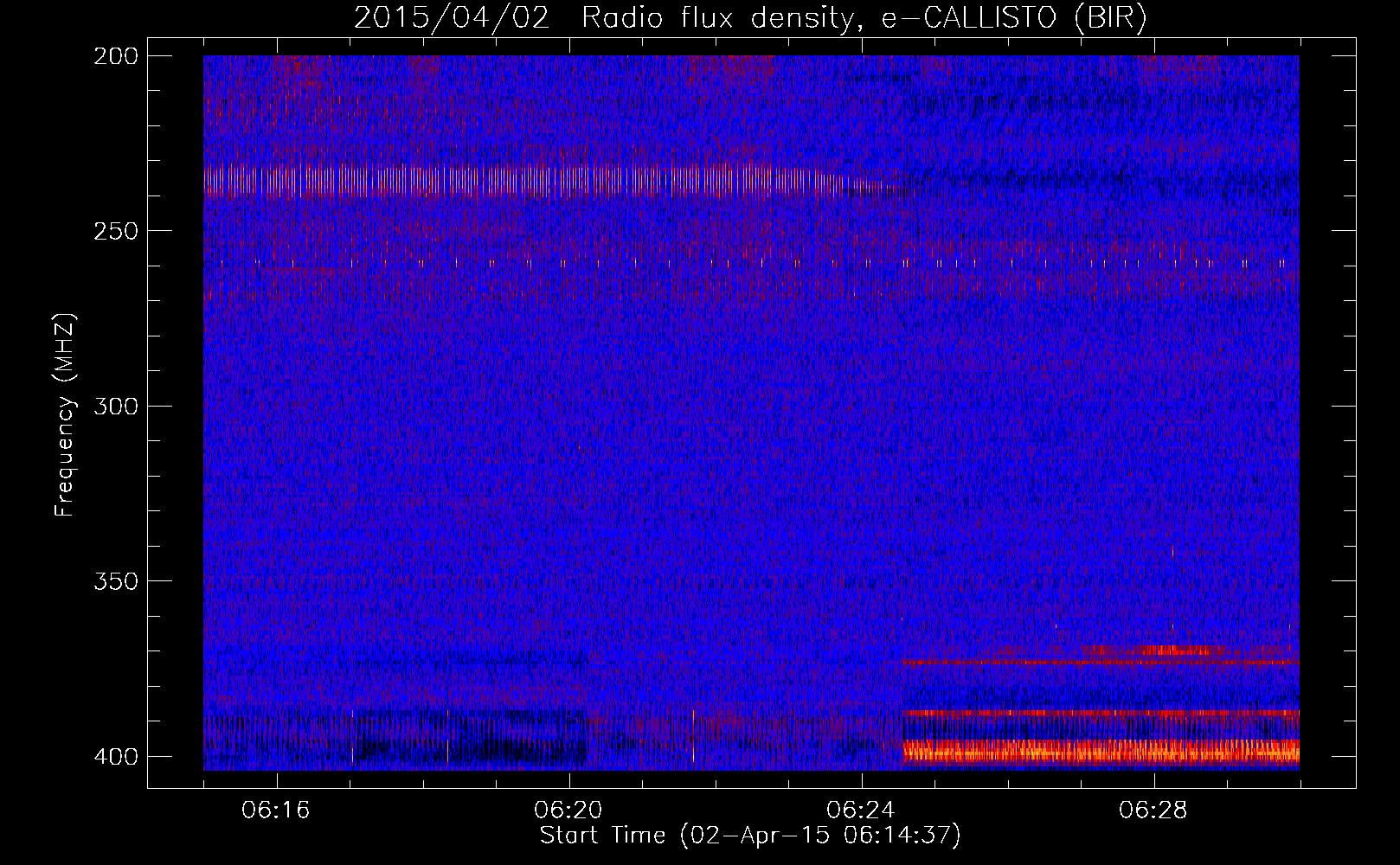Viewport: 1400px width, 865px height.
Task: Click the '06:24' time tick label
Action: pos(861,811)
